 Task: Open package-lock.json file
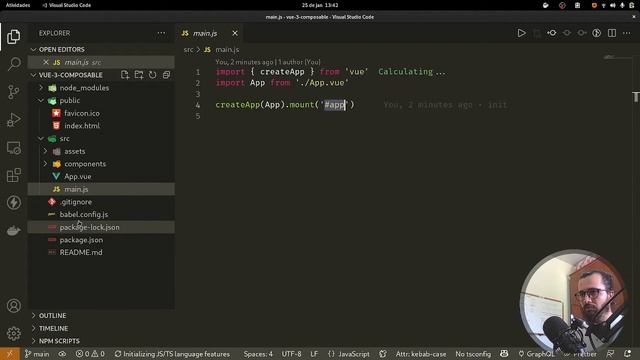(x=101, y=227)
